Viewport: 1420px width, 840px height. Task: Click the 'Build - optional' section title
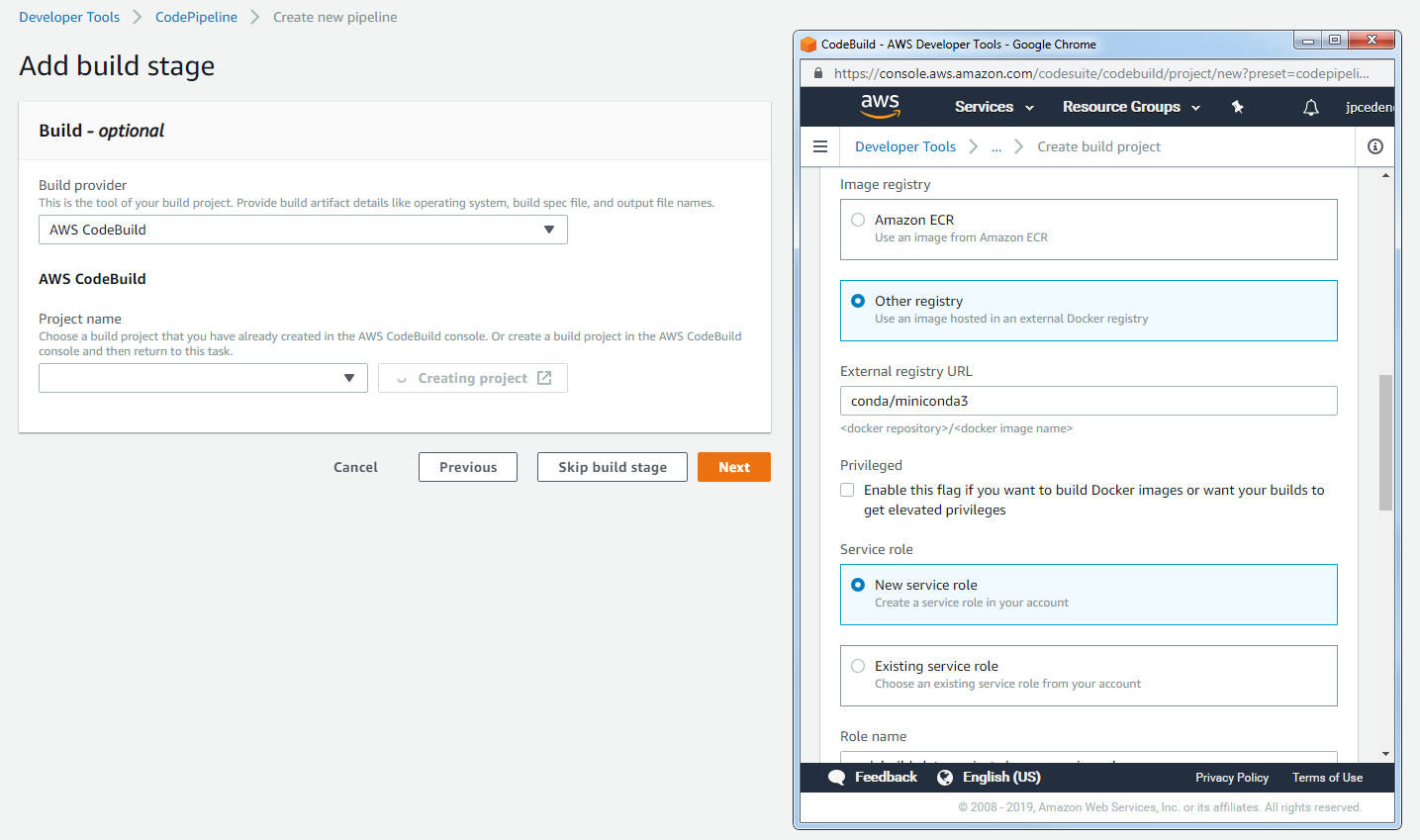(x=101, y=131)
